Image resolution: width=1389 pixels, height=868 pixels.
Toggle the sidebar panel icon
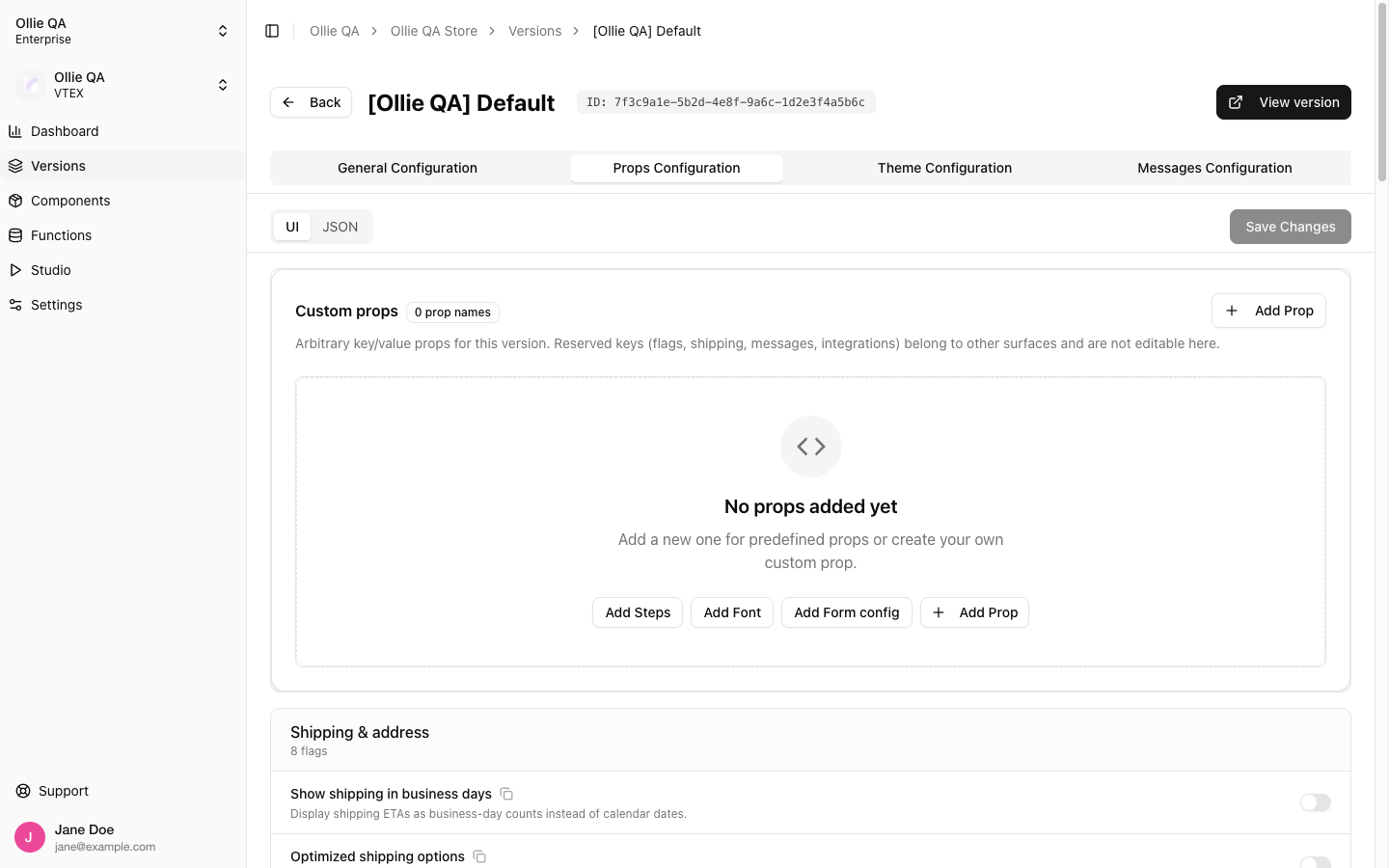tap(272, 31)
